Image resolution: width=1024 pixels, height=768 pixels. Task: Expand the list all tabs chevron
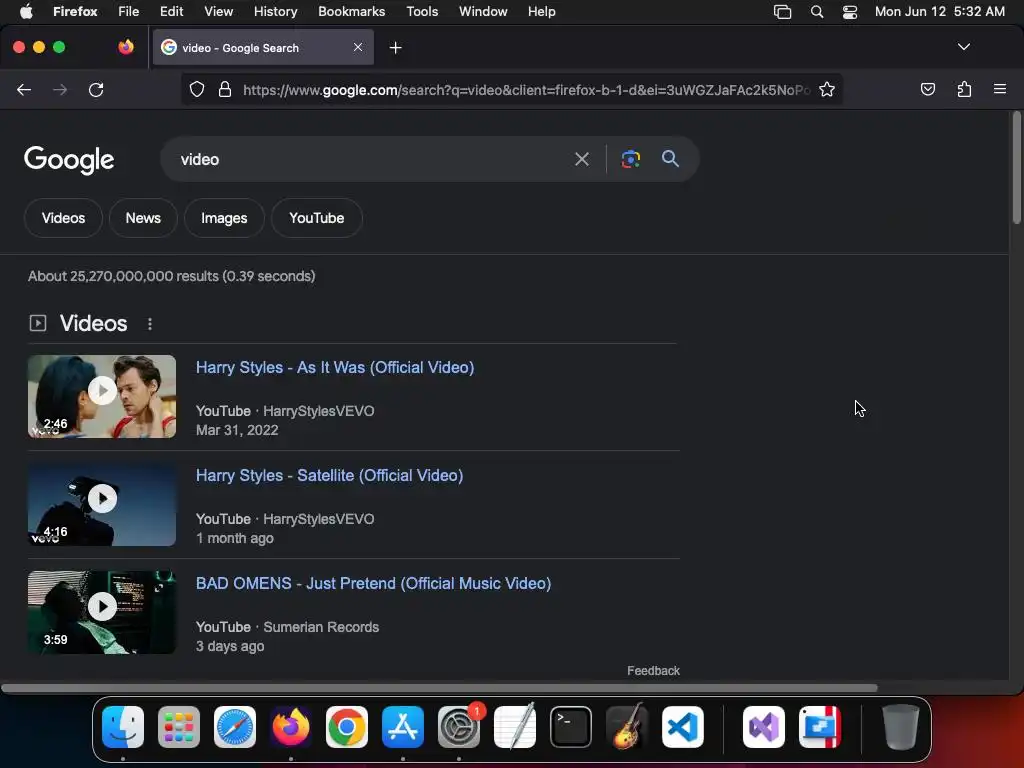tap(963, 47)
